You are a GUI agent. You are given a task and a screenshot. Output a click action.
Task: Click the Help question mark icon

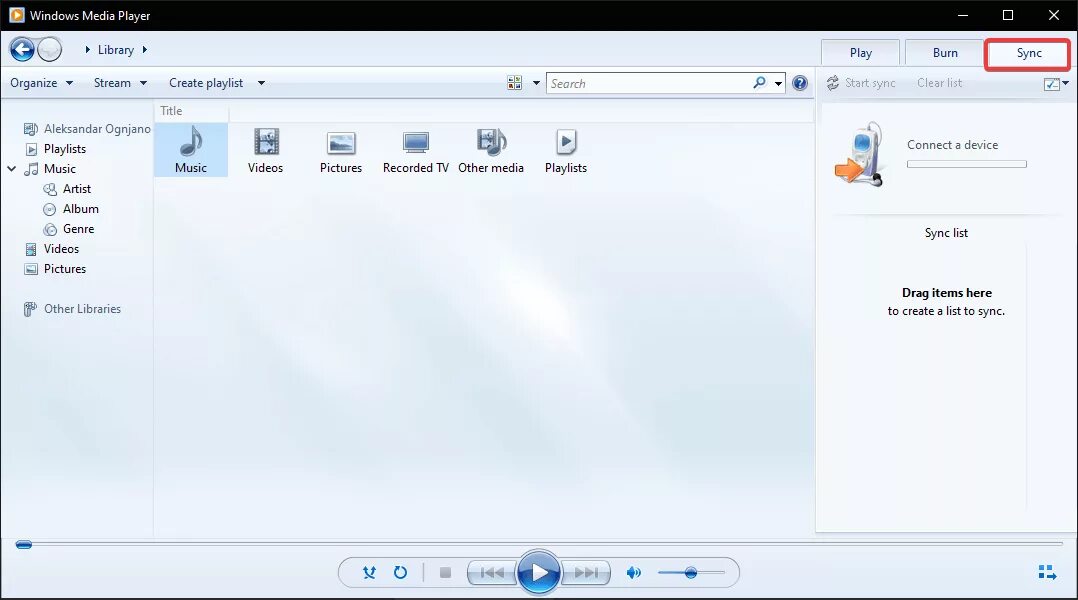pos(800,83)
